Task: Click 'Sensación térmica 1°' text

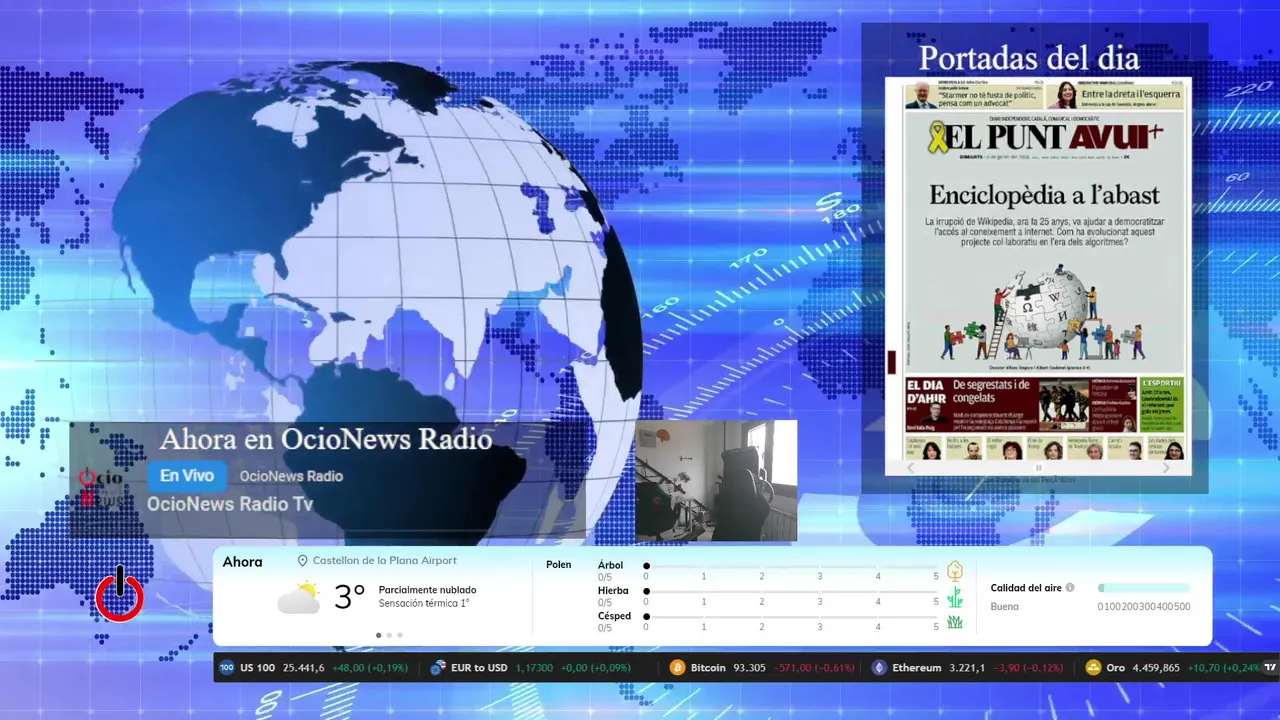Action: click(x=424, y=603)
